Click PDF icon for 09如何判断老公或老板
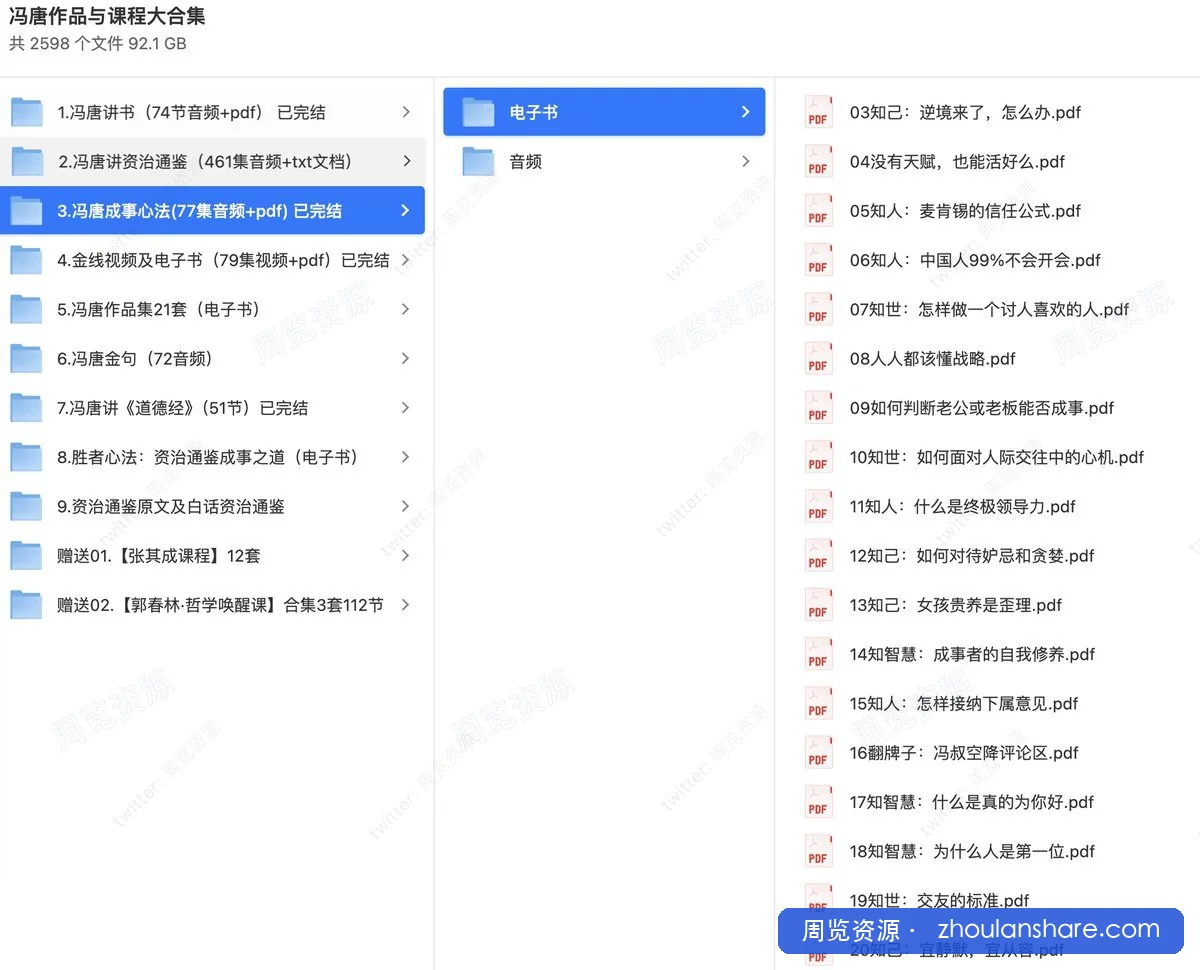Image resolution: width=1200 pixels, height=970 pixels. pos(819,408)
